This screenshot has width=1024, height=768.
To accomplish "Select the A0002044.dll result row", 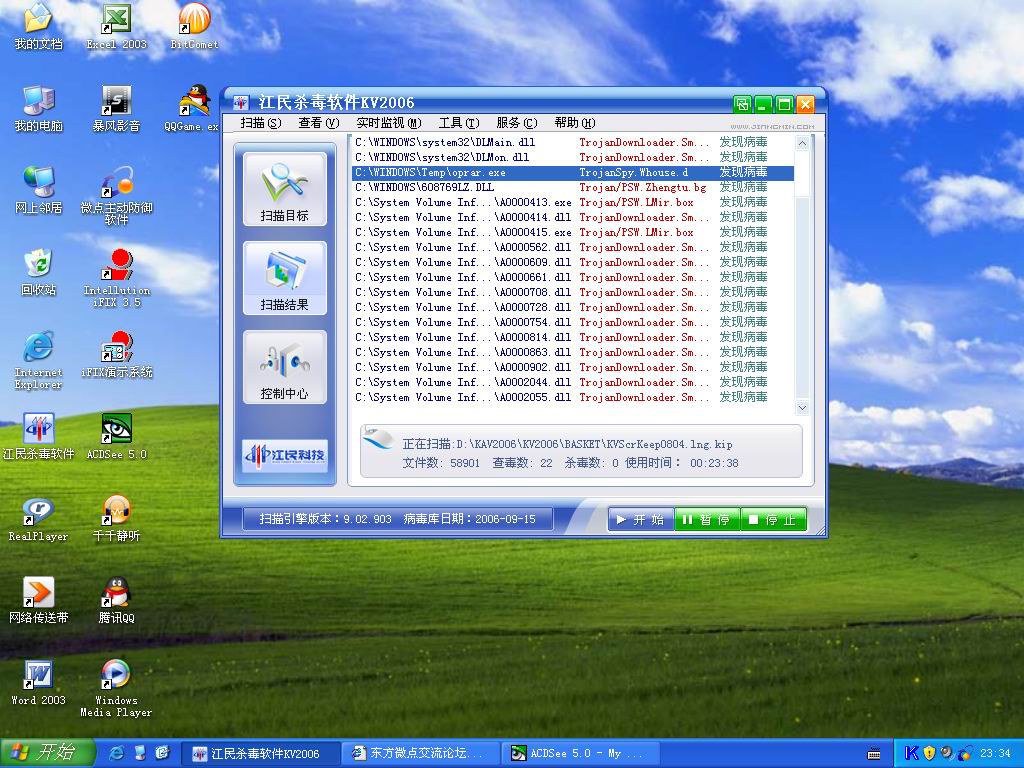I will pos(573,383).
